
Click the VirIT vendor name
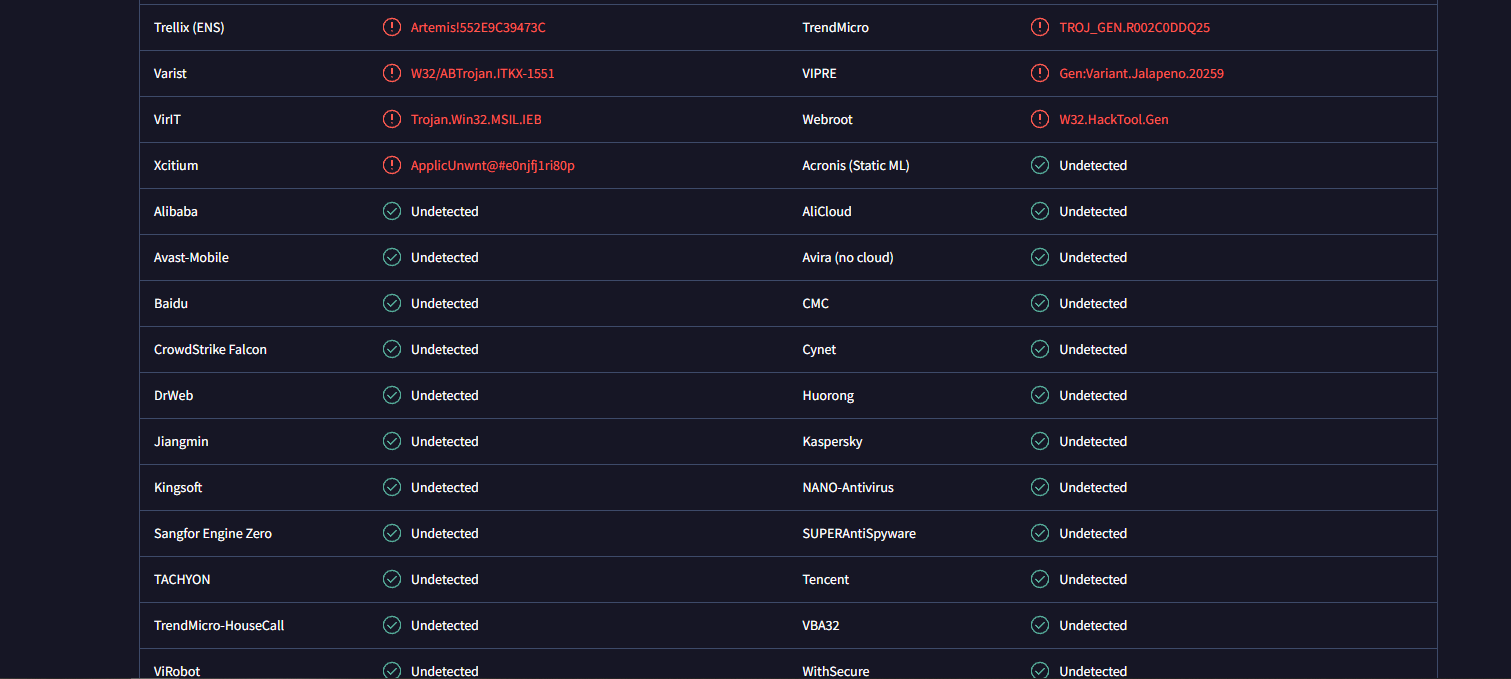(167, 120)
